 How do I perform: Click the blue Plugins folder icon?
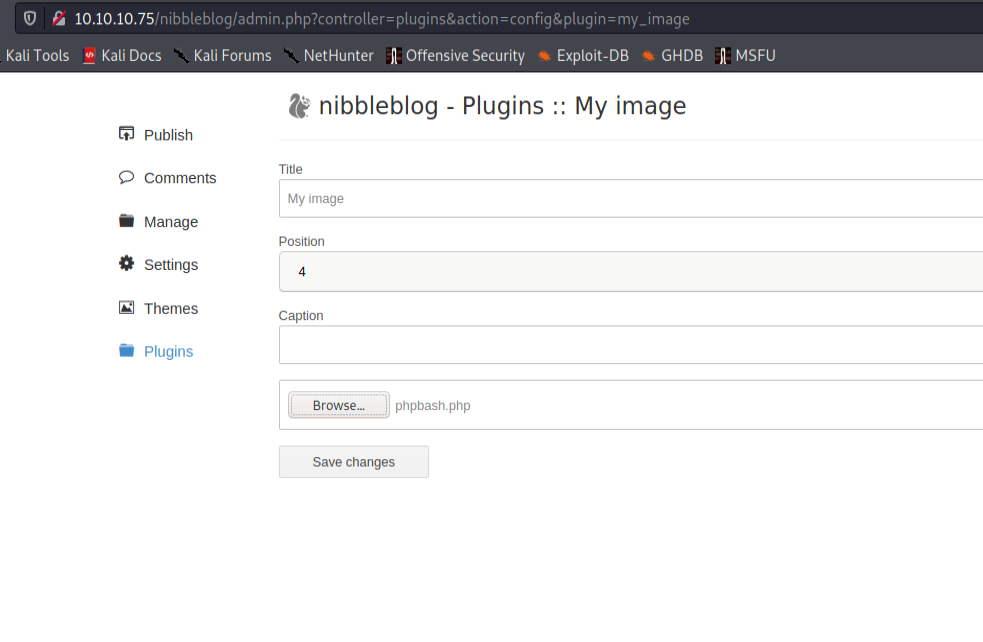pos(126,351)
